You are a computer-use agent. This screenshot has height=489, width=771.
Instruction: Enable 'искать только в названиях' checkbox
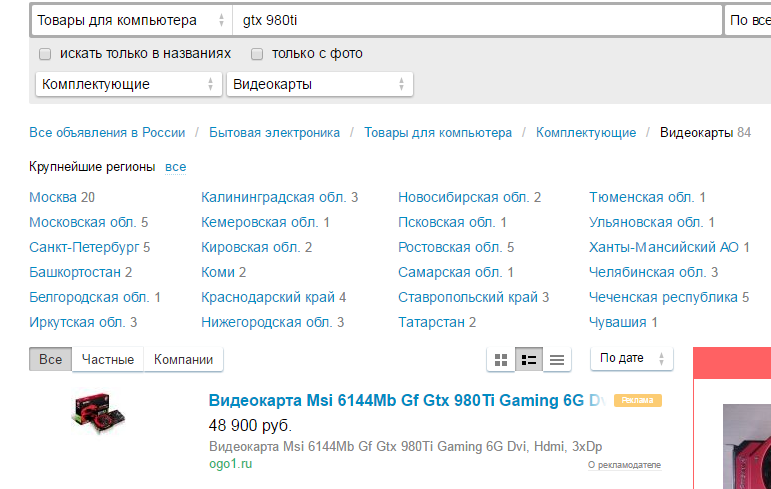[45, 54]
